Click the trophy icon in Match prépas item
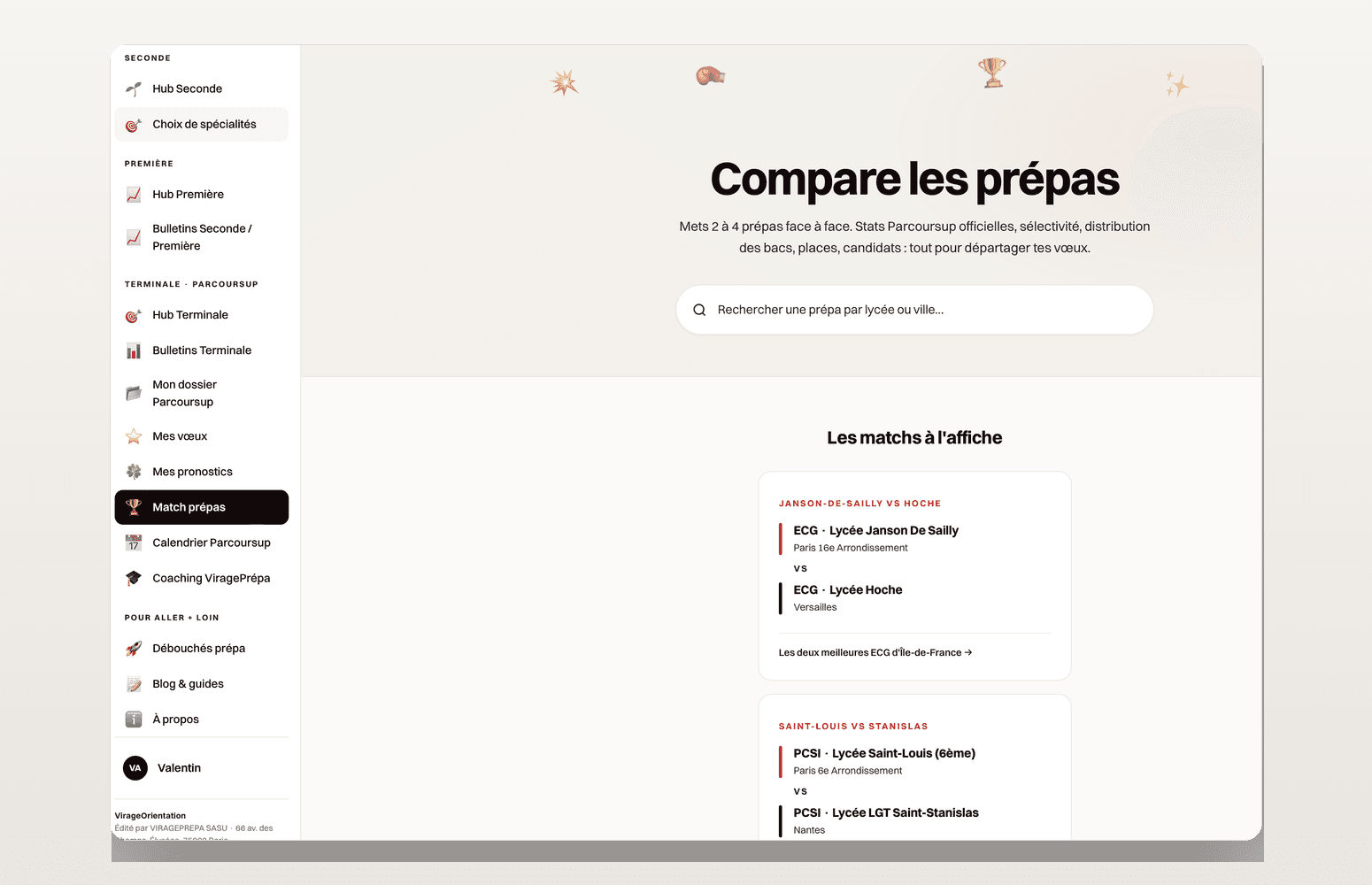This screenshot has height=885, width=1372. click(x=134, y=507)
